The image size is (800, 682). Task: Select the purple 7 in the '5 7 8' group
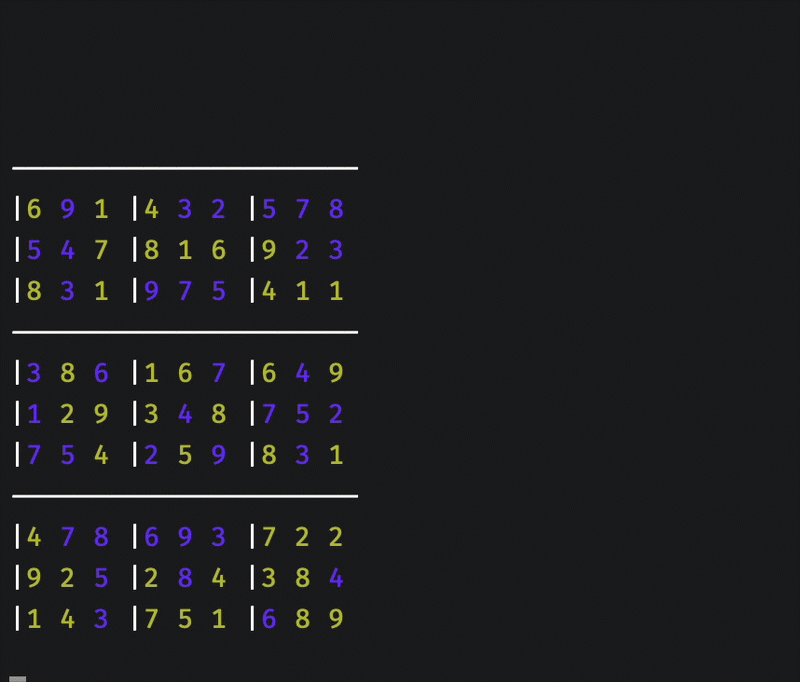303,209
